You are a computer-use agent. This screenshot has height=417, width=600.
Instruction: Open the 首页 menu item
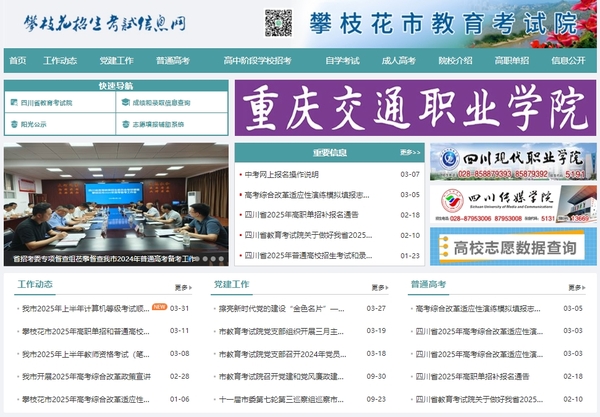pyautogui.click(x=18, y=60)
